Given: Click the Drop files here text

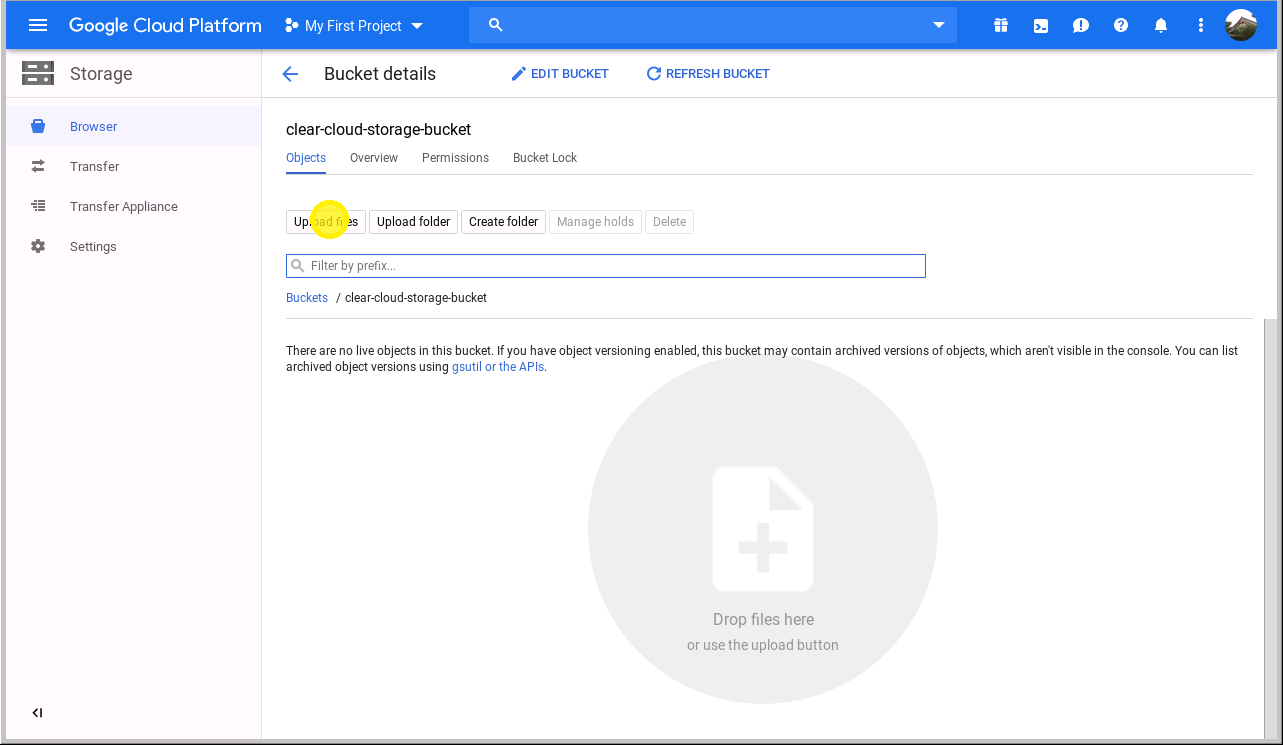Looking at the screenshot, I should (x=763, y=619).
